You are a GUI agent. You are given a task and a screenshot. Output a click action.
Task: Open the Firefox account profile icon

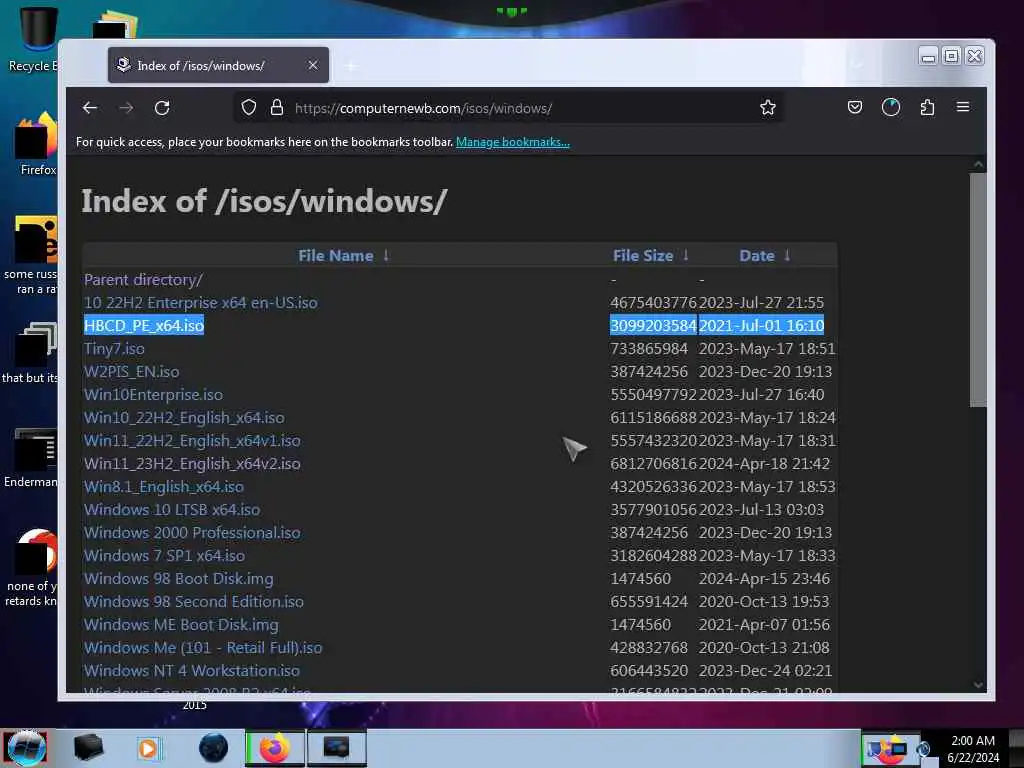(x=891, y=107)
